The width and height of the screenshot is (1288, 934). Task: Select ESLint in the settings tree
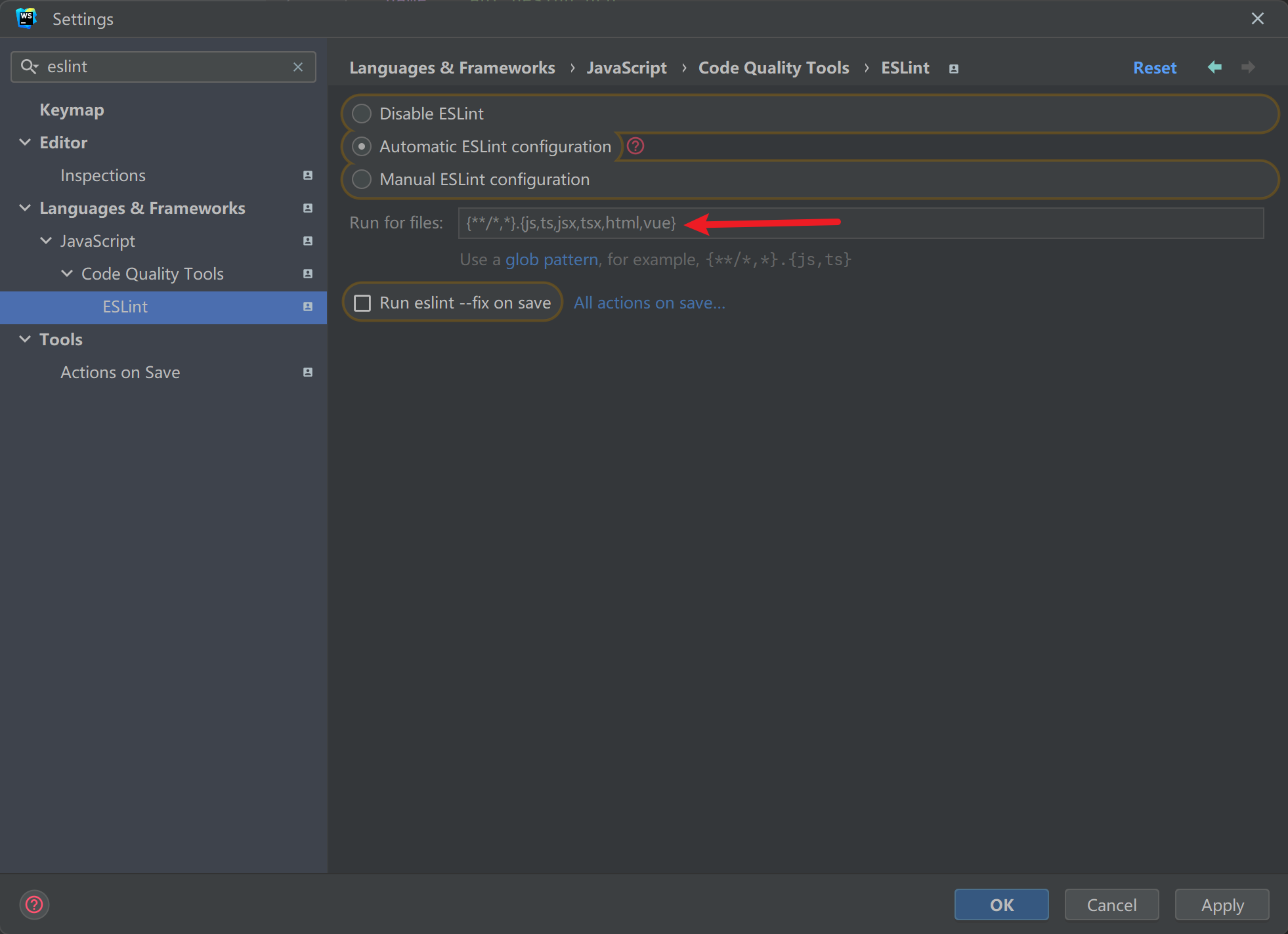[125, 307]
